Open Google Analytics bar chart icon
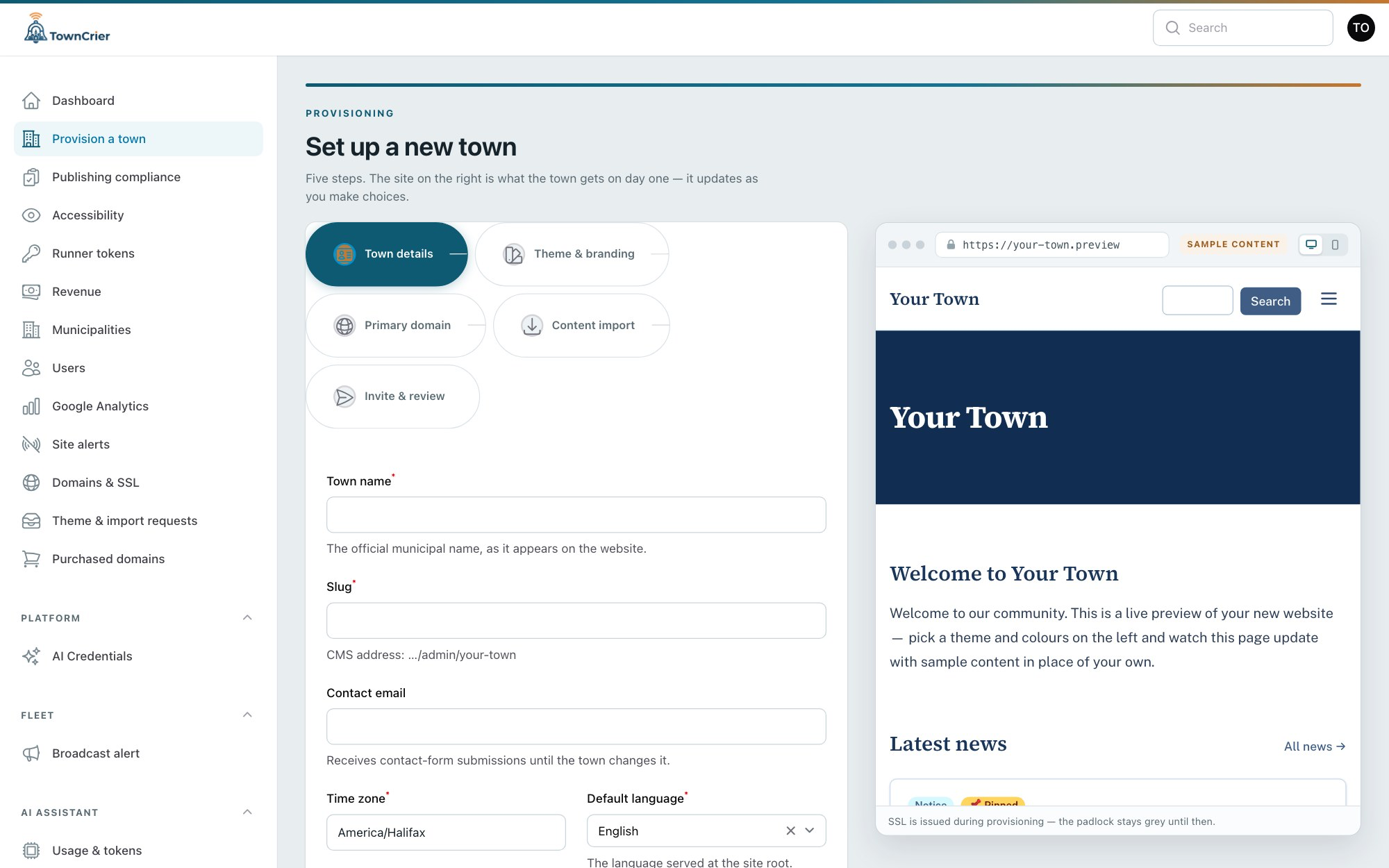1389x868 pixels. (31, 406)
